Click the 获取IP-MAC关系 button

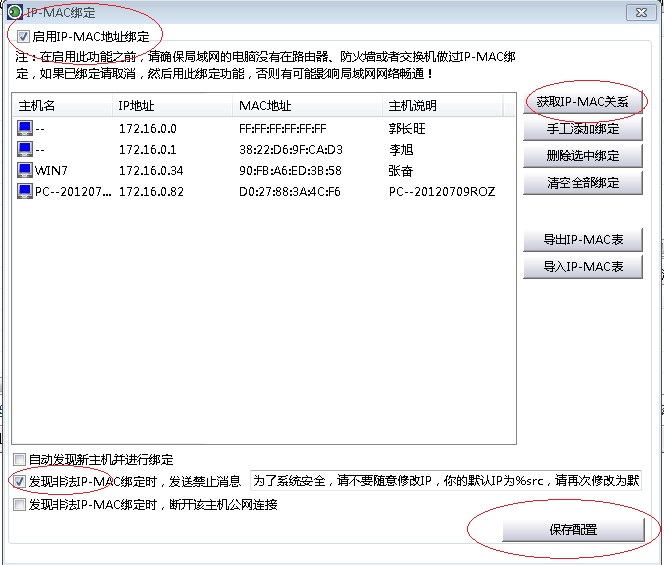coord(582,102)
